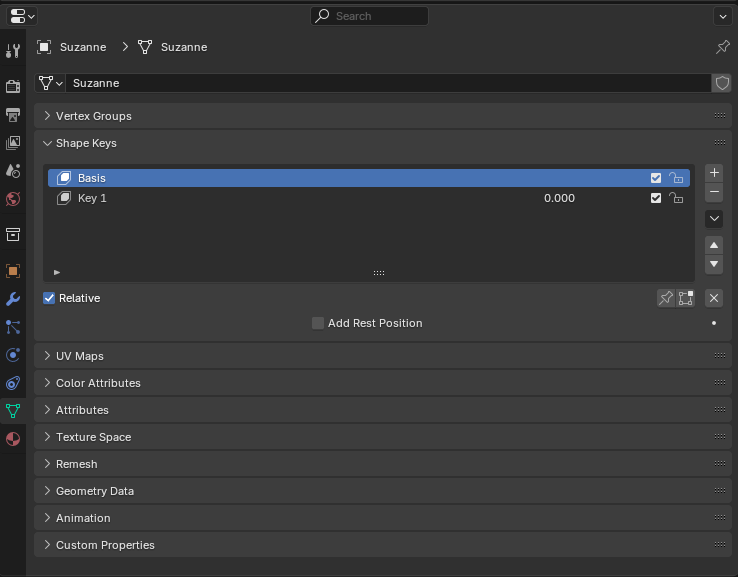Click the Basis shape key icon
Screen dimensions: 738x577
coord(64,178)
